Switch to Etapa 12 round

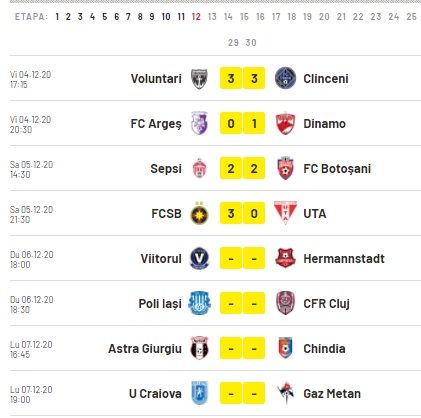coord(196,17)
